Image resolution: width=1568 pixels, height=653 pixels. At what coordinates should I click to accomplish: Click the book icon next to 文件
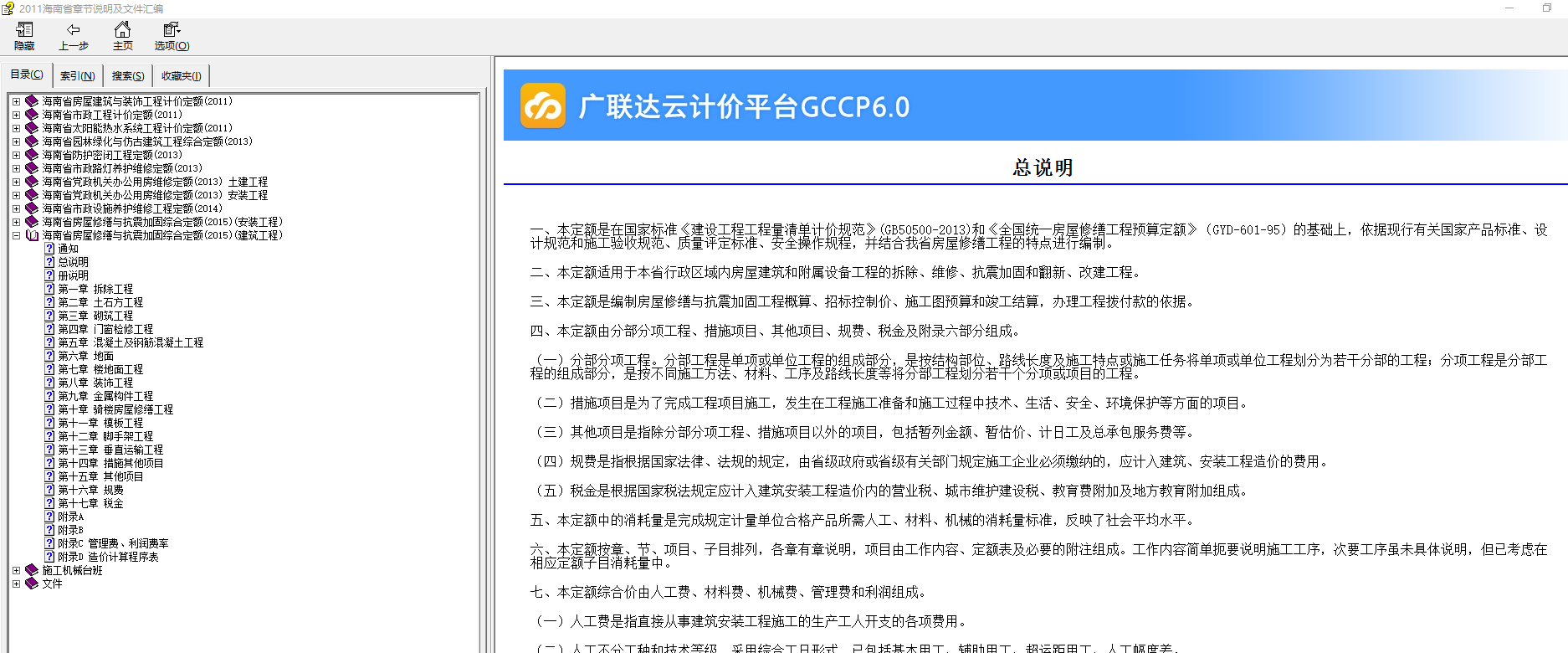click(x=32, y=584)
